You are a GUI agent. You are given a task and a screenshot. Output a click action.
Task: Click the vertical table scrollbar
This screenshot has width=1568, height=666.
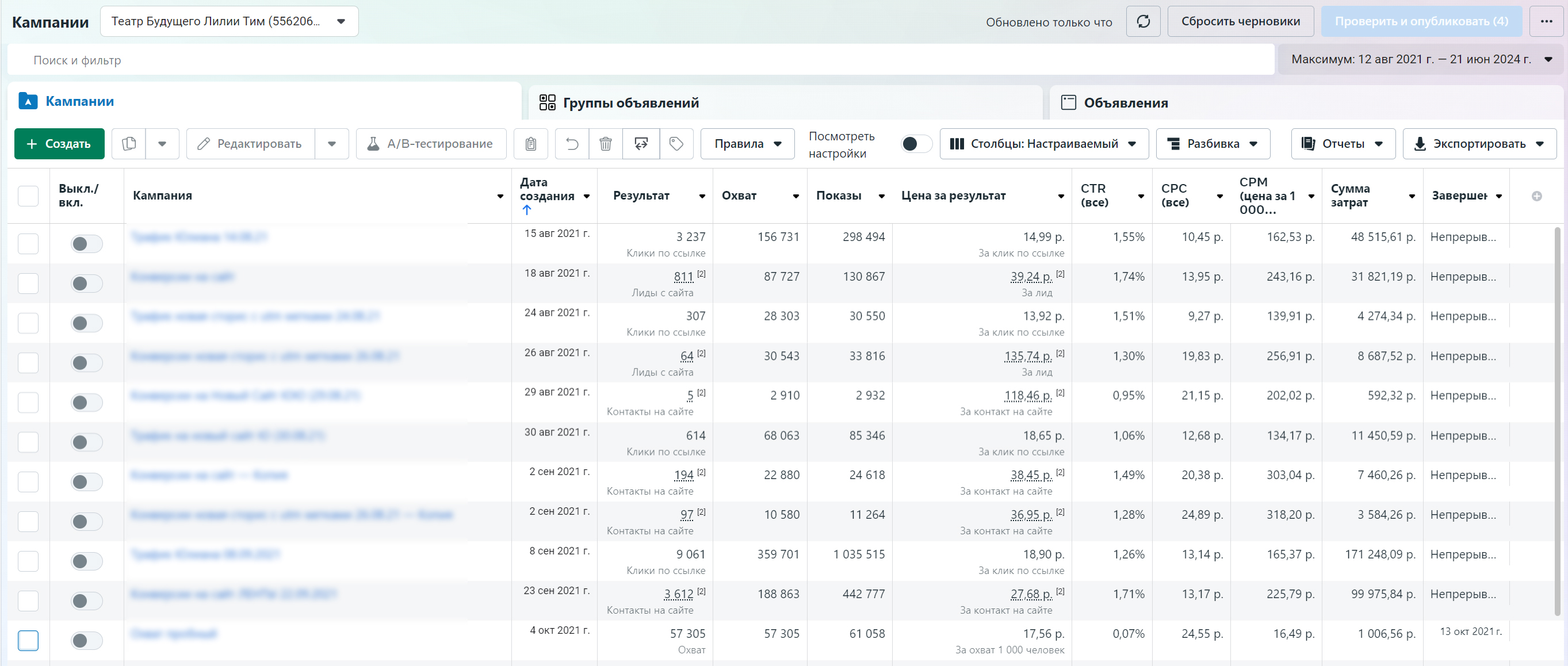(1557, 420)
